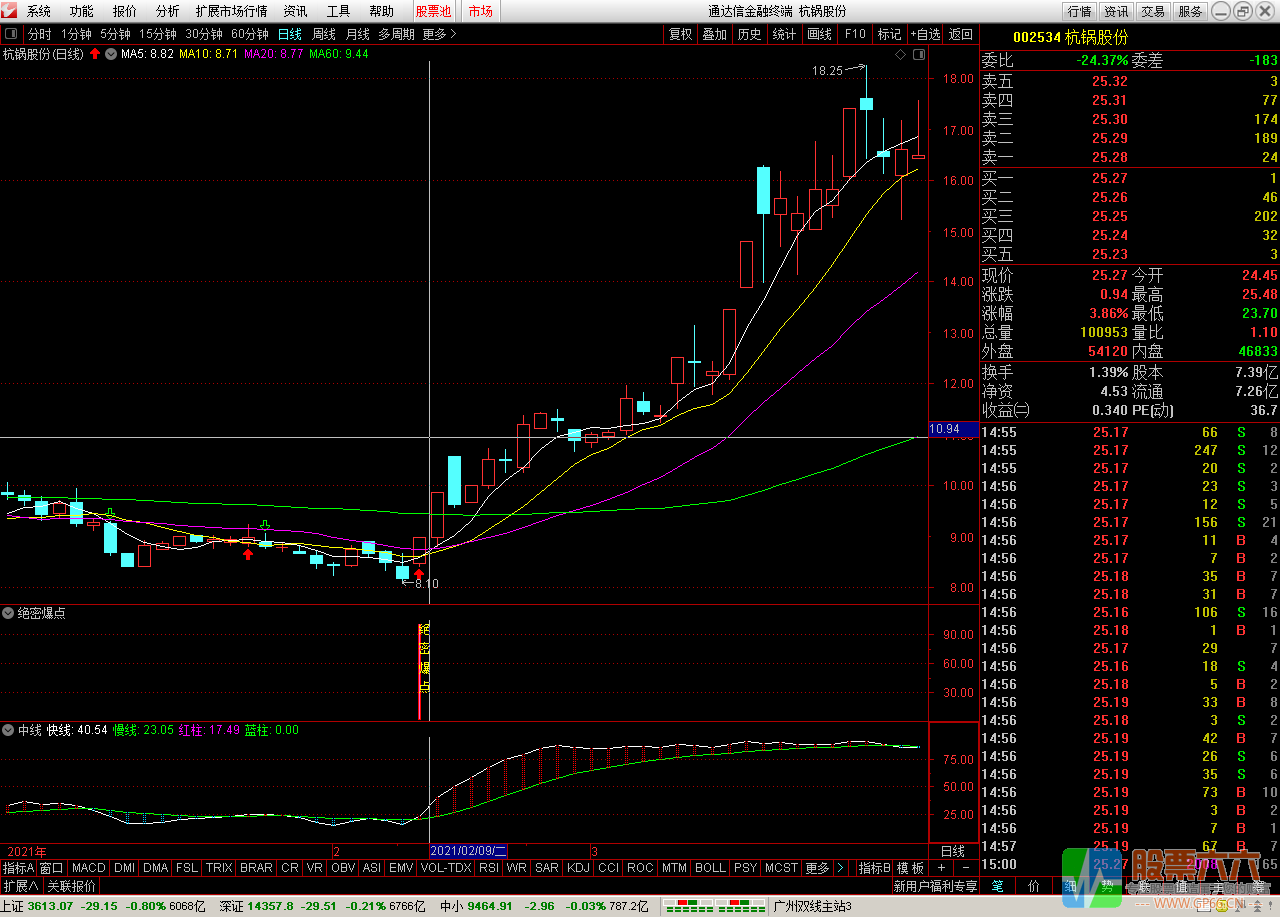Select the 周线 weekly period tab

[x=324, y=33]
